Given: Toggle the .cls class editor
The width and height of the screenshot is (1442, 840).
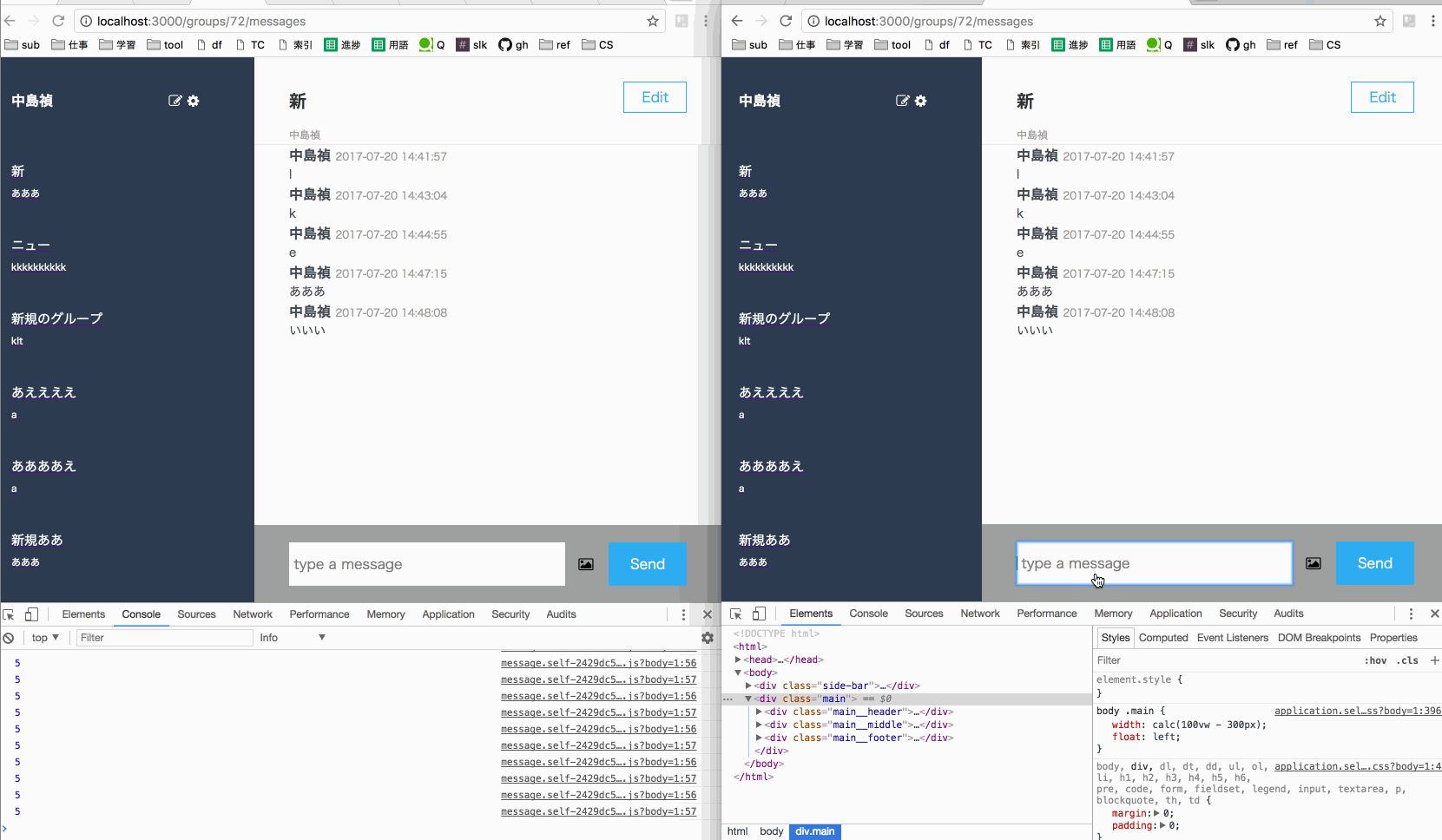Looking at the screenshot, I should (1407, 660).
